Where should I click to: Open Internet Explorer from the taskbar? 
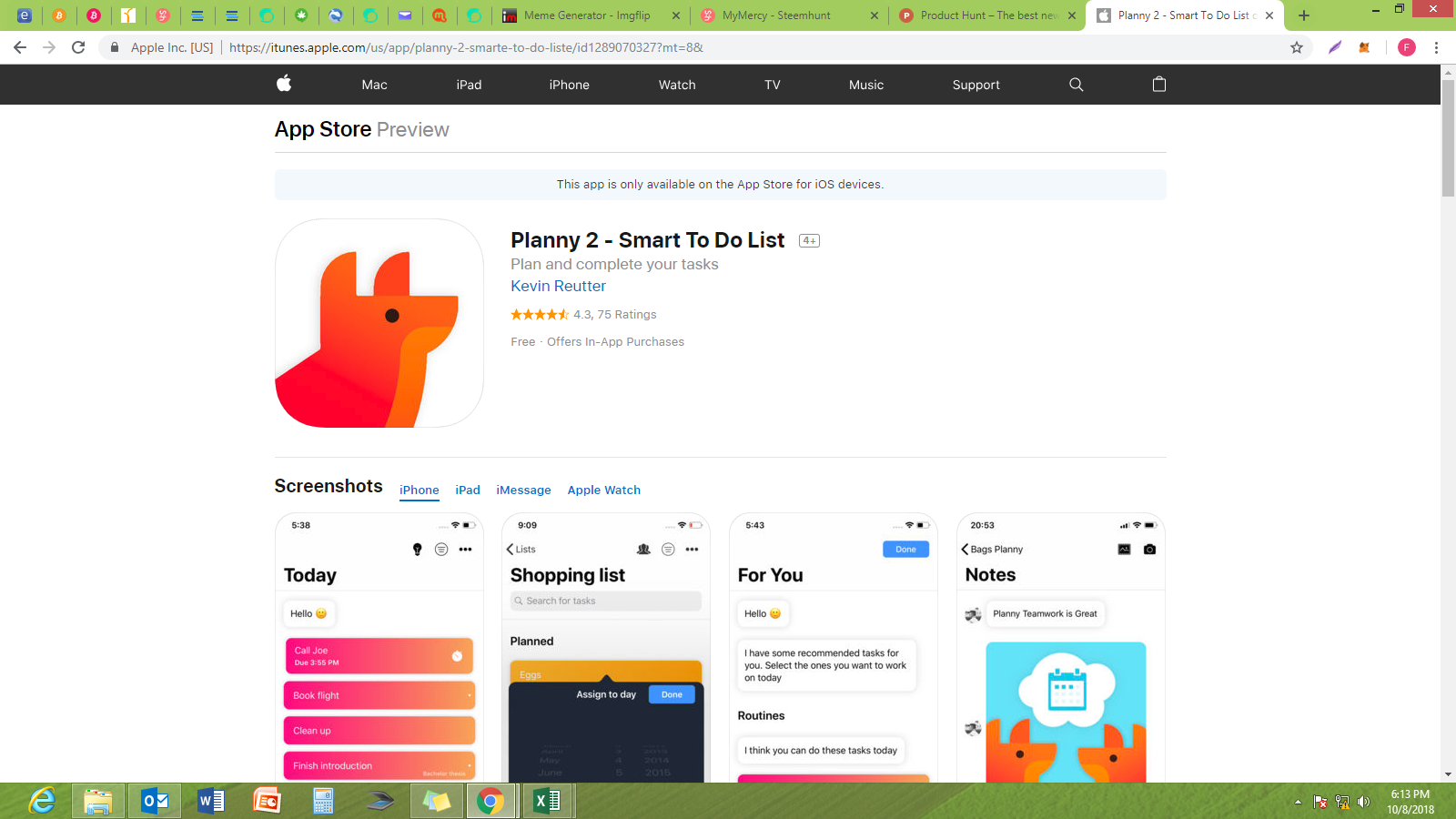tap(42, 801)
